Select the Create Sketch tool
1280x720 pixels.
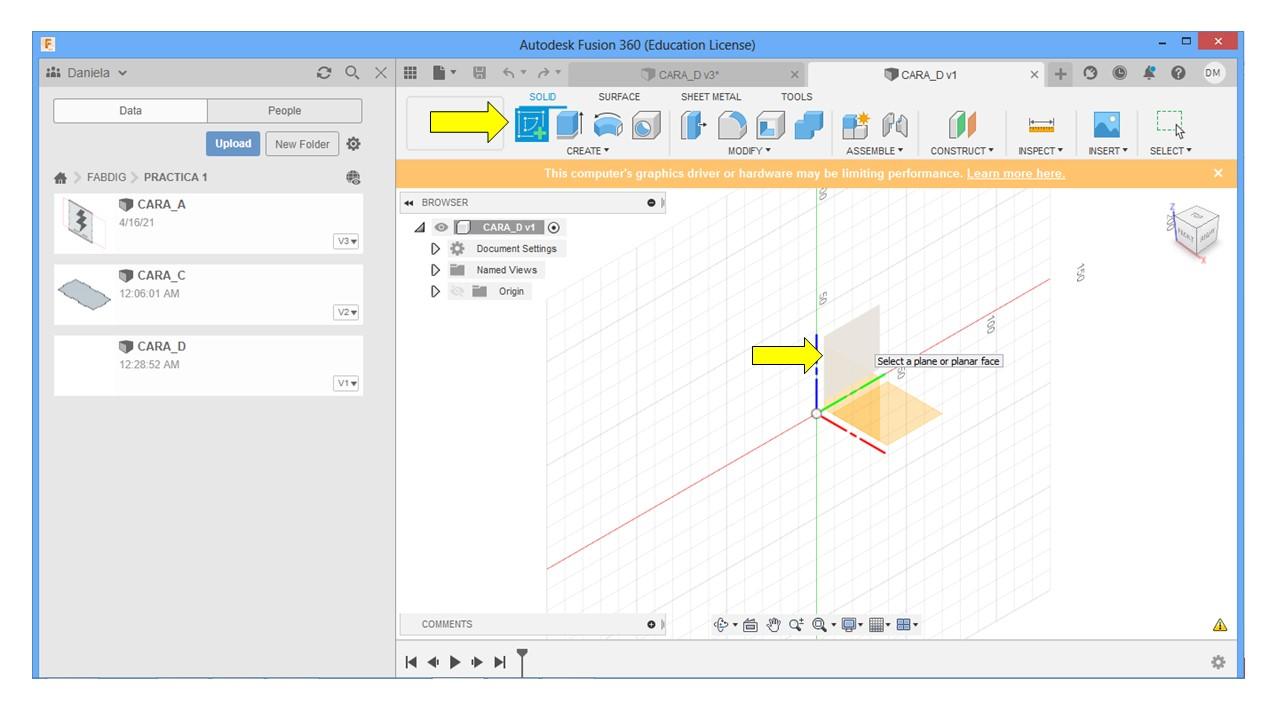[x=532, y=125]
